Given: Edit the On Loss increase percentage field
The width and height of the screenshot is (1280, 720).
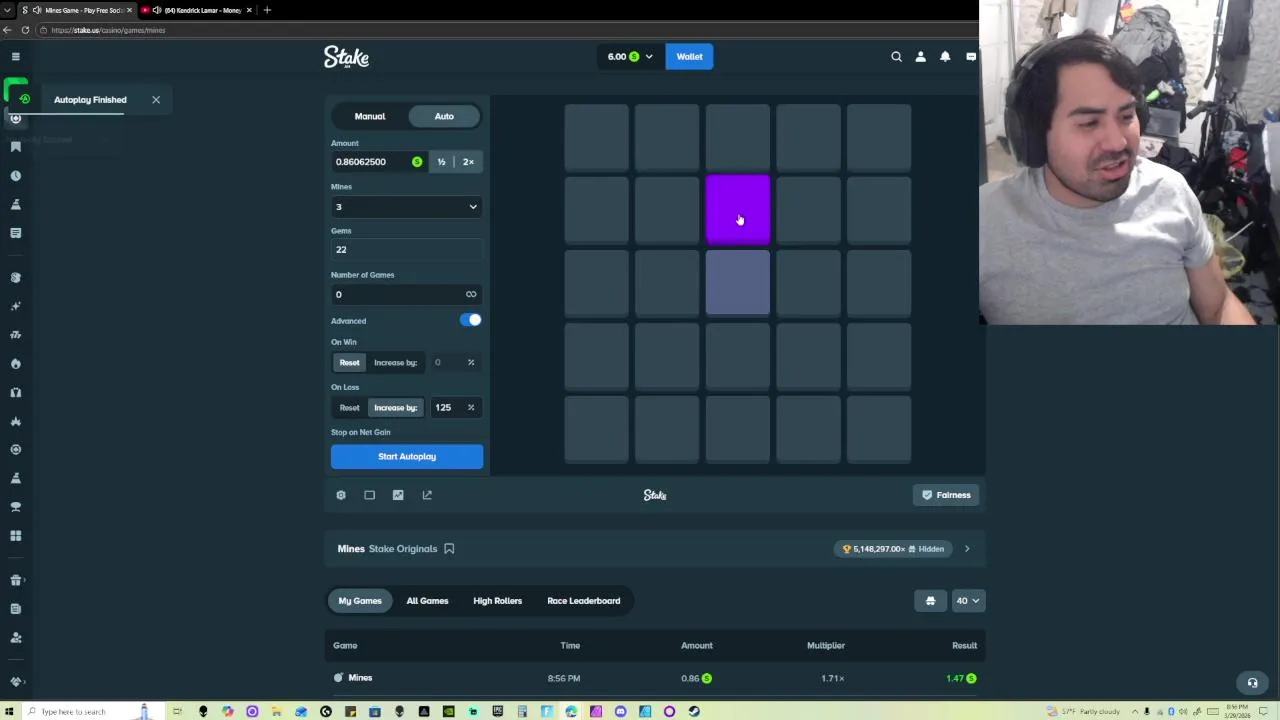Looking at the screenshot, I should coord(455,408).
